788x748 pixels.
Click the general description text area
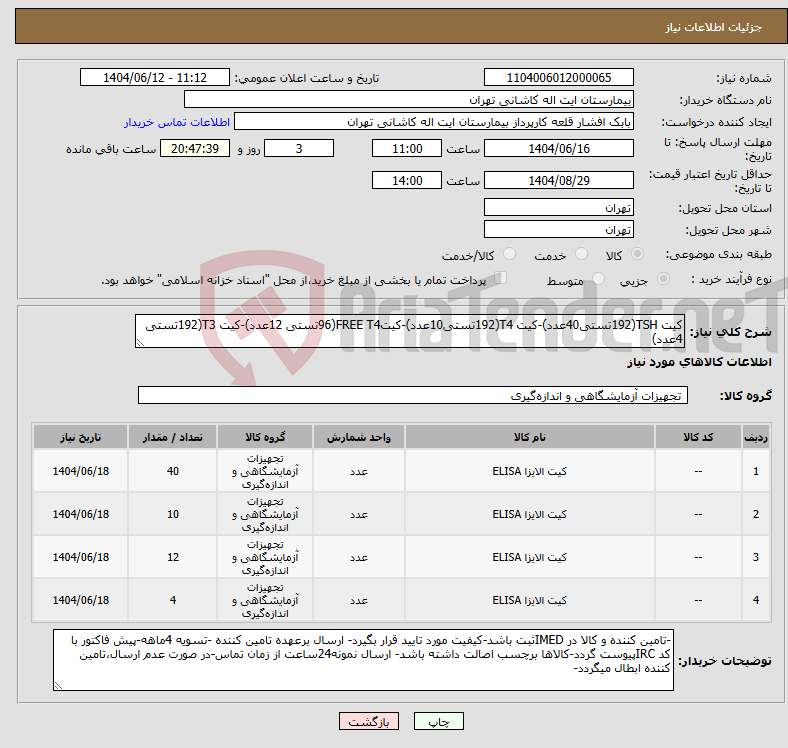point(410,331)
